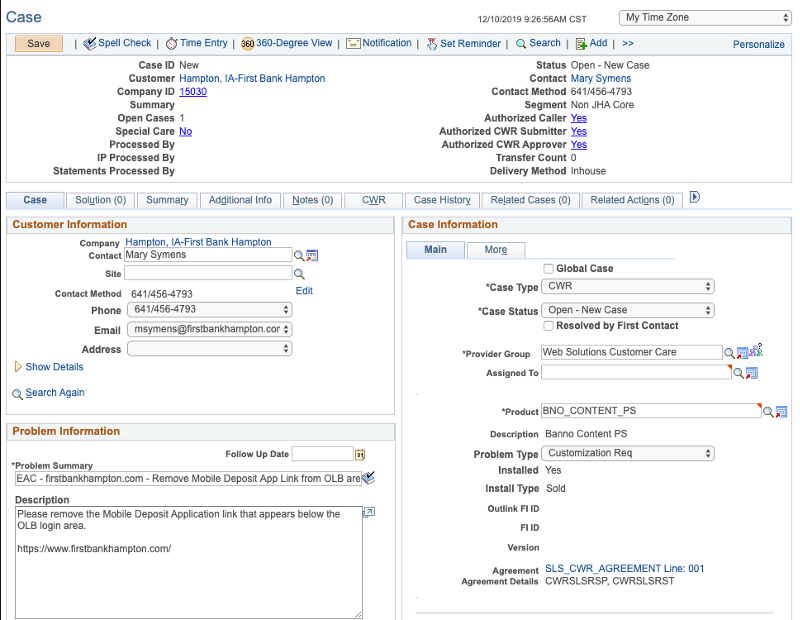Open the Additional Info tab

point(240,200)
